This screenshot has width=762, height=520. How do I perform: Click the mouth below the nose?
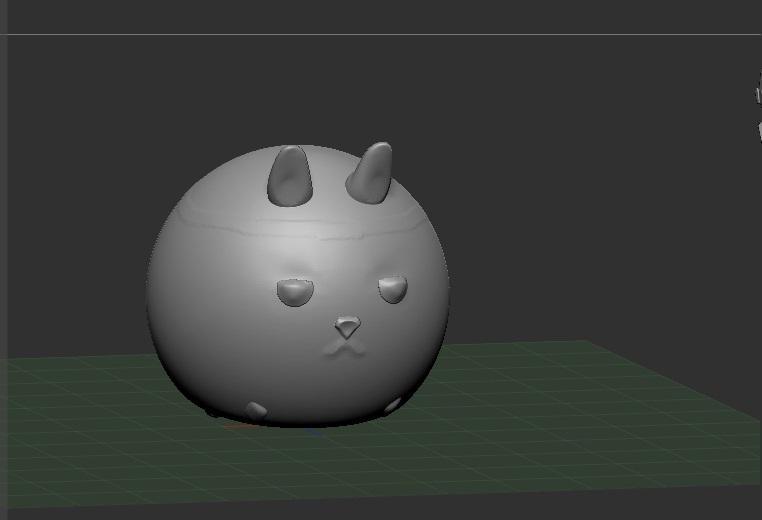346,348
